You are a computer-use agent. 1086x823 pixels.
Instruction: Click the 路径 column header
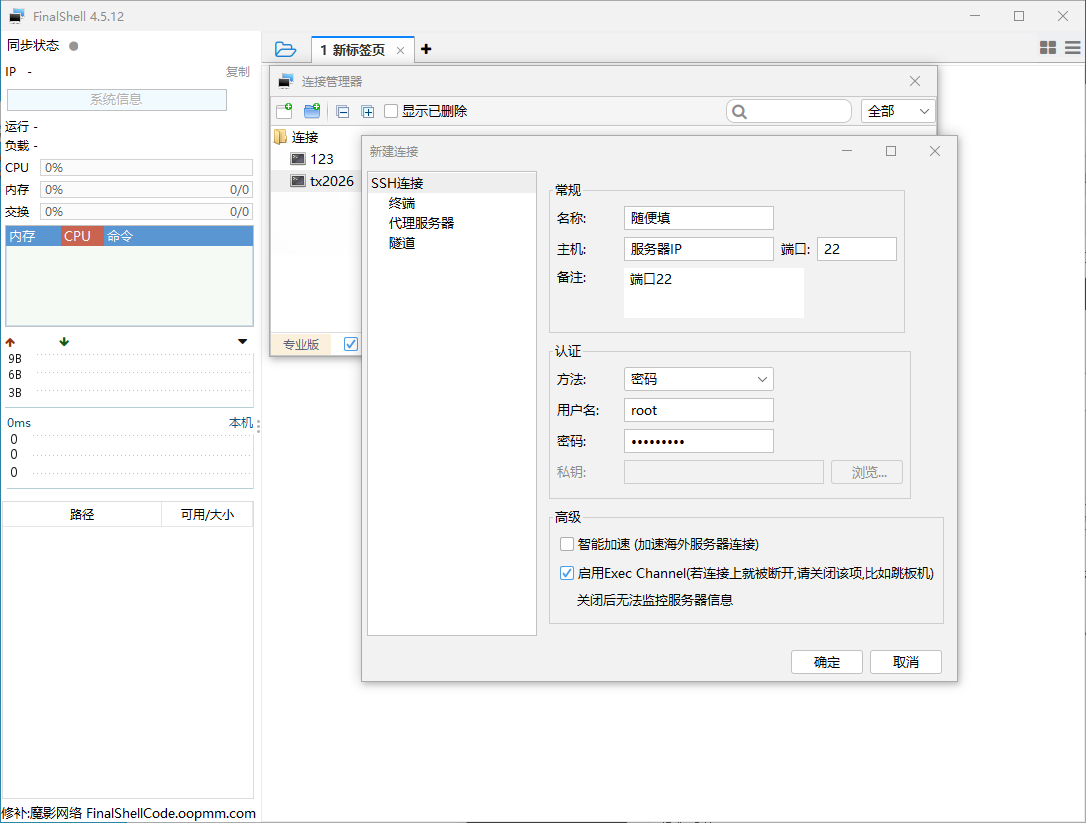pyautogui.click(x=82, y=514)
